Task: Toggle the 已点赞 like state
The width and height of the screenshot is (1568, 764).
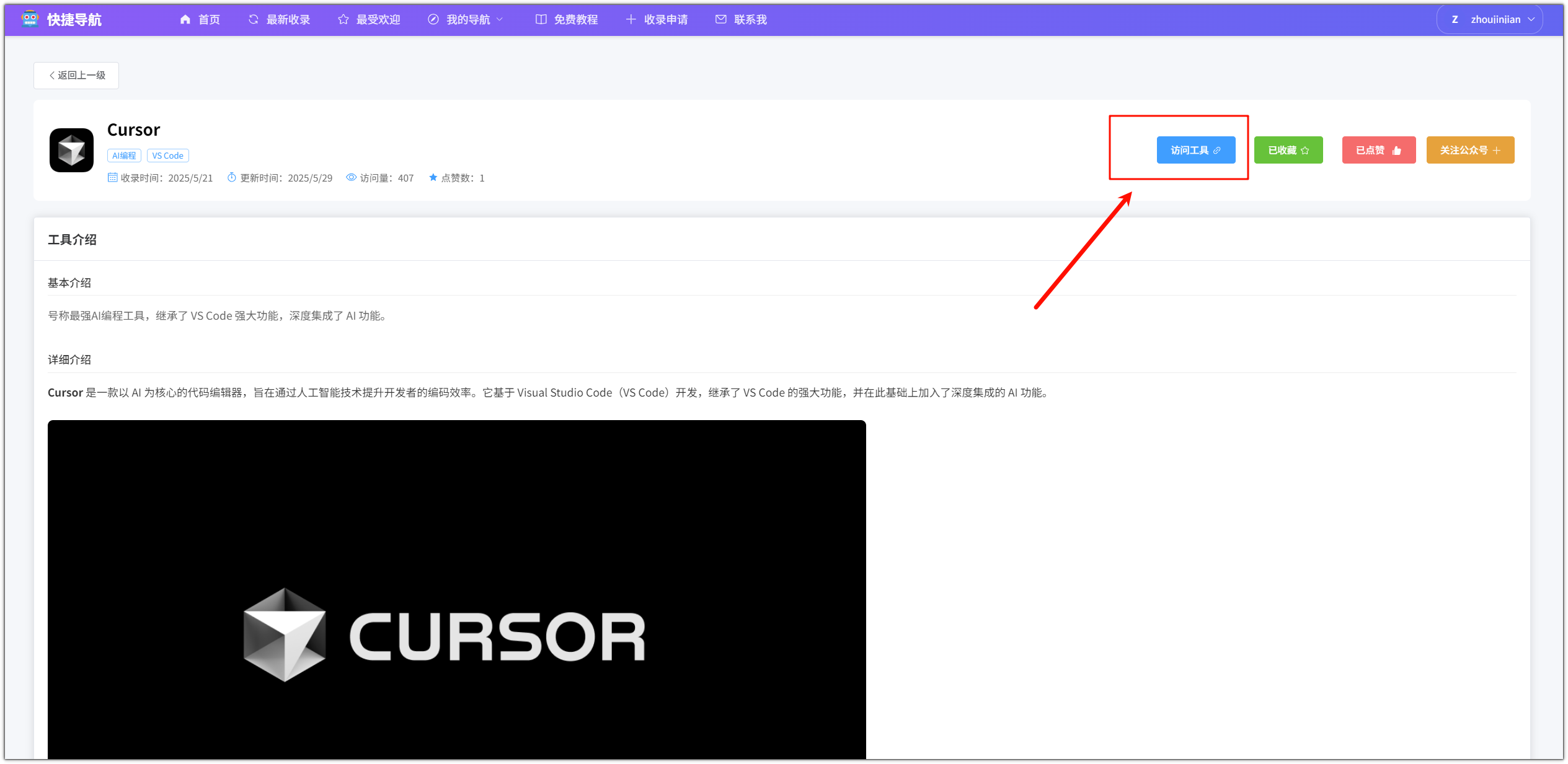Action: pos(1378,149)
